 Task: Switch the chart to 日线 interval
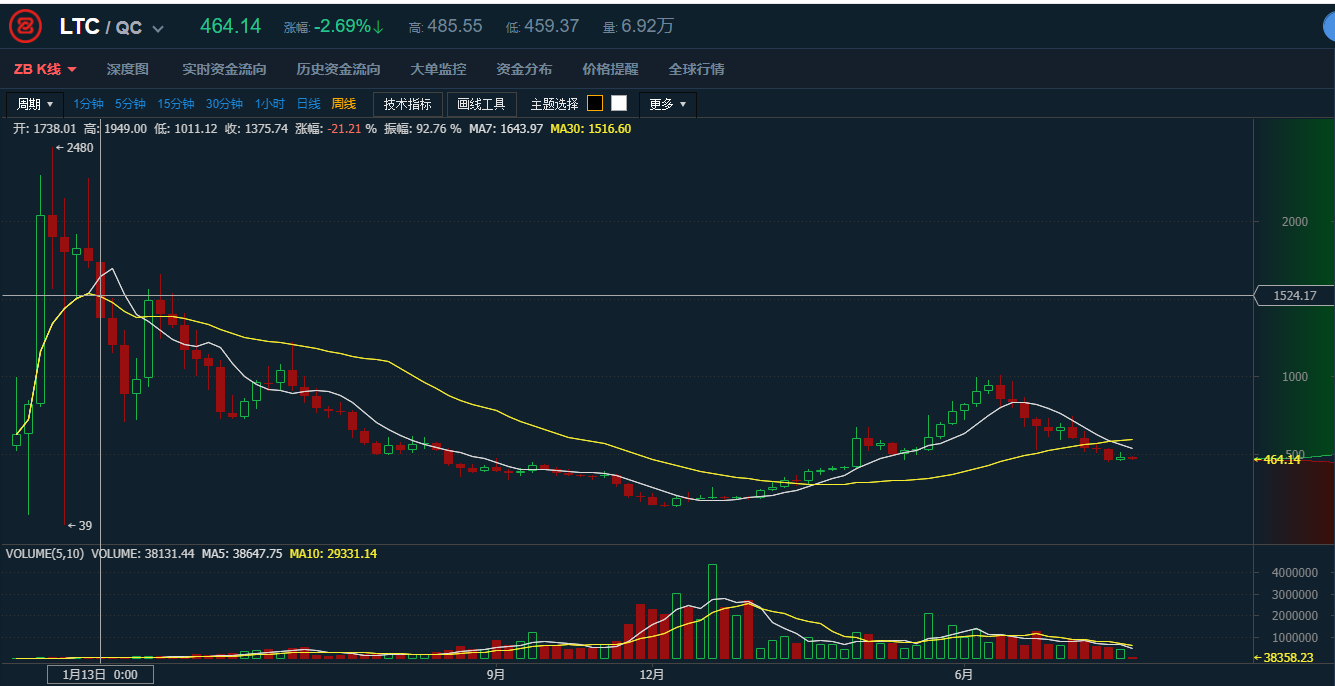coord(308,104)
